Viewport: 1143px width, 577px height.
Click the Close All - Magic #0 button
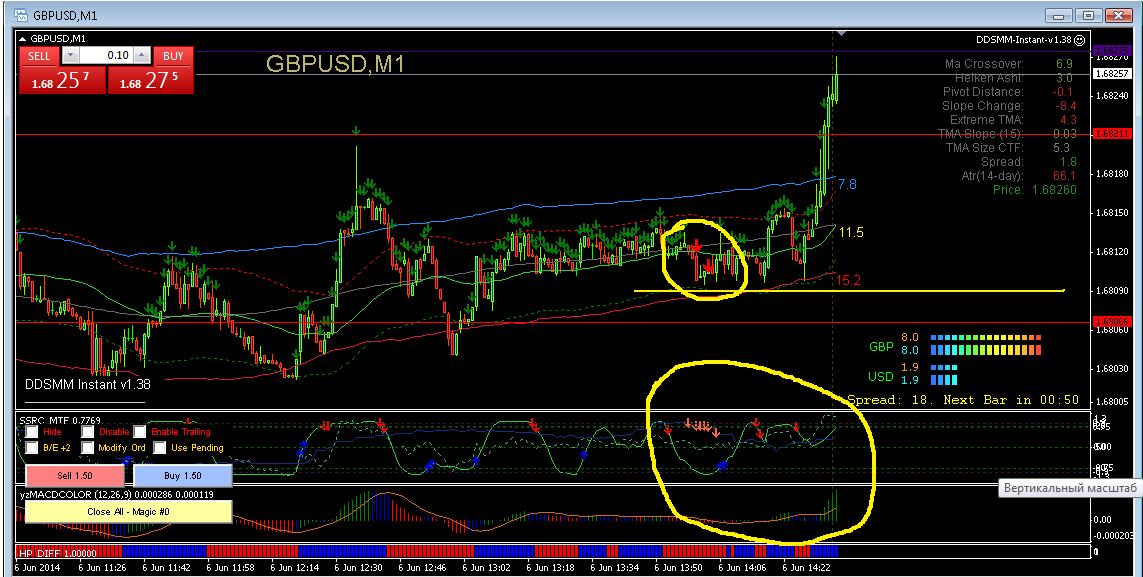(x=128, y=511)
